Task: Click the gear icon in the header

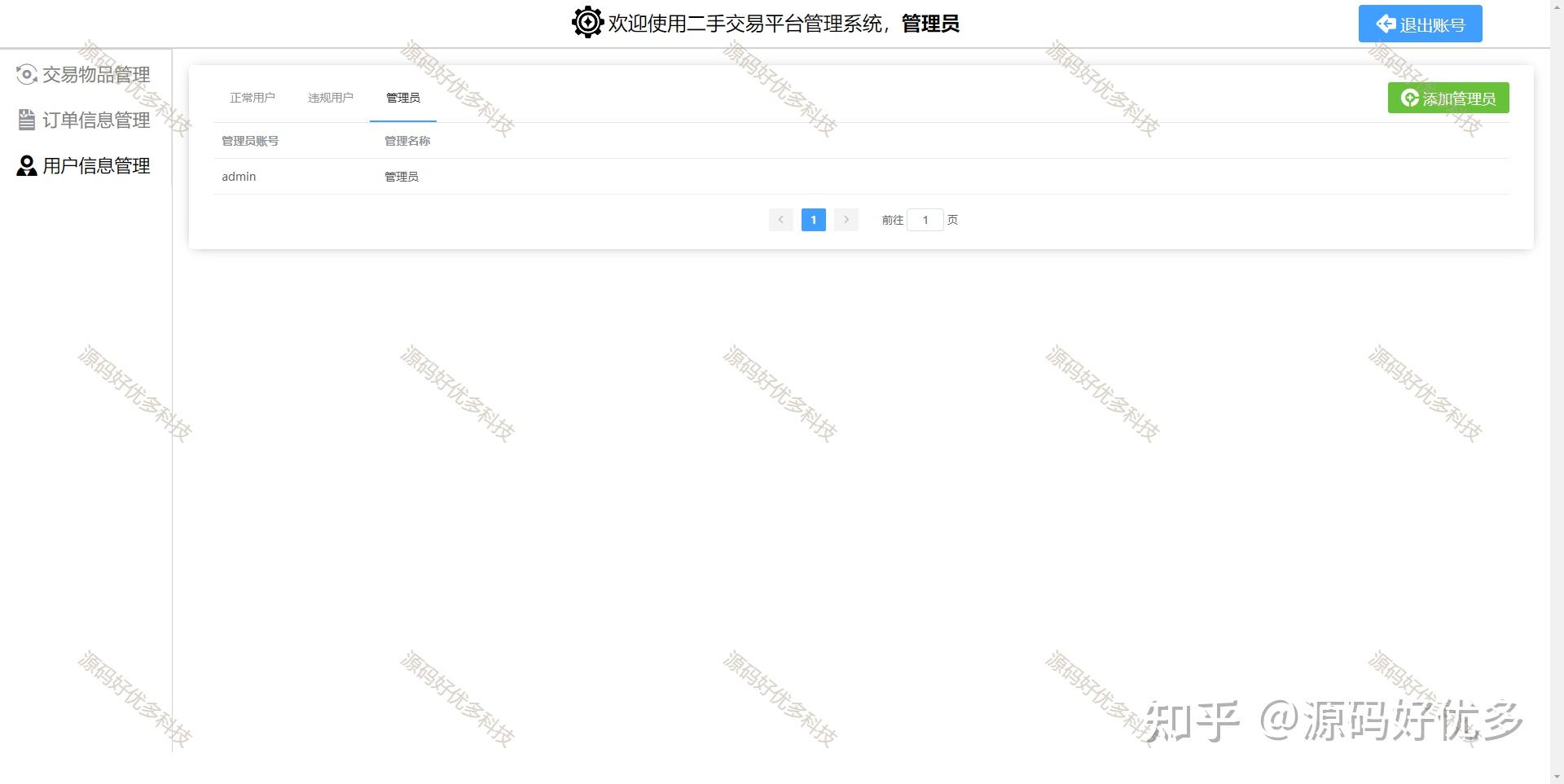Action: (586, 23)
